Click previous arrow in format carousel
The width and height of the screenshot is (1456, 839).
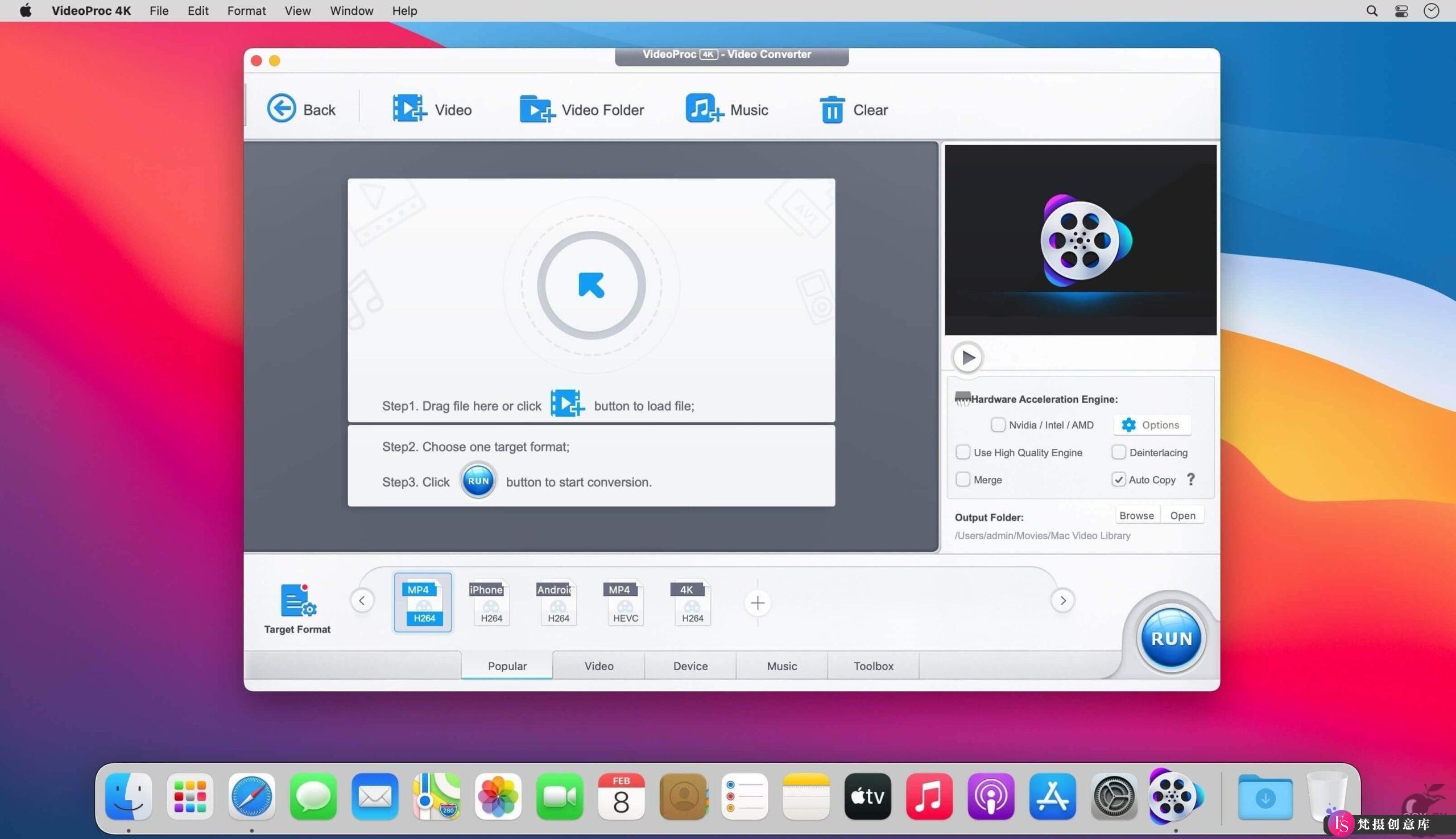point(361,600)
